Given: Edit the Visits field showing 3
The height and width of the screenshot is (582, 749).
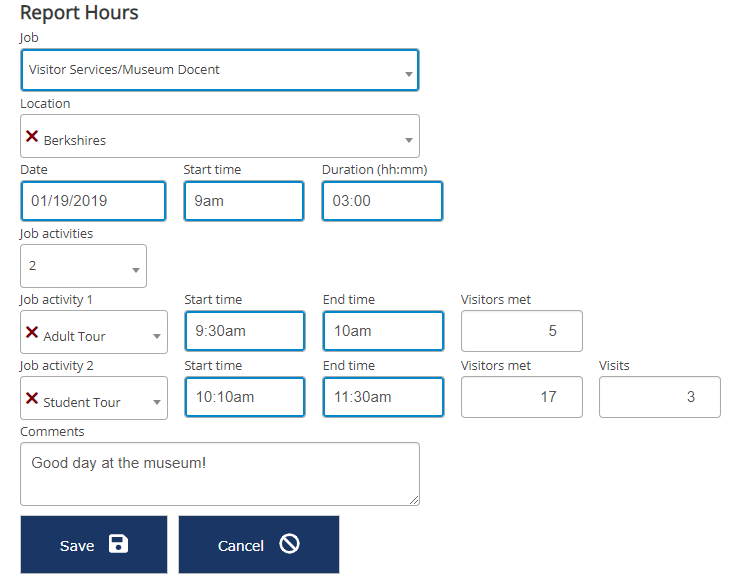Looking at the screenshot, I should [x=660, y=397].
